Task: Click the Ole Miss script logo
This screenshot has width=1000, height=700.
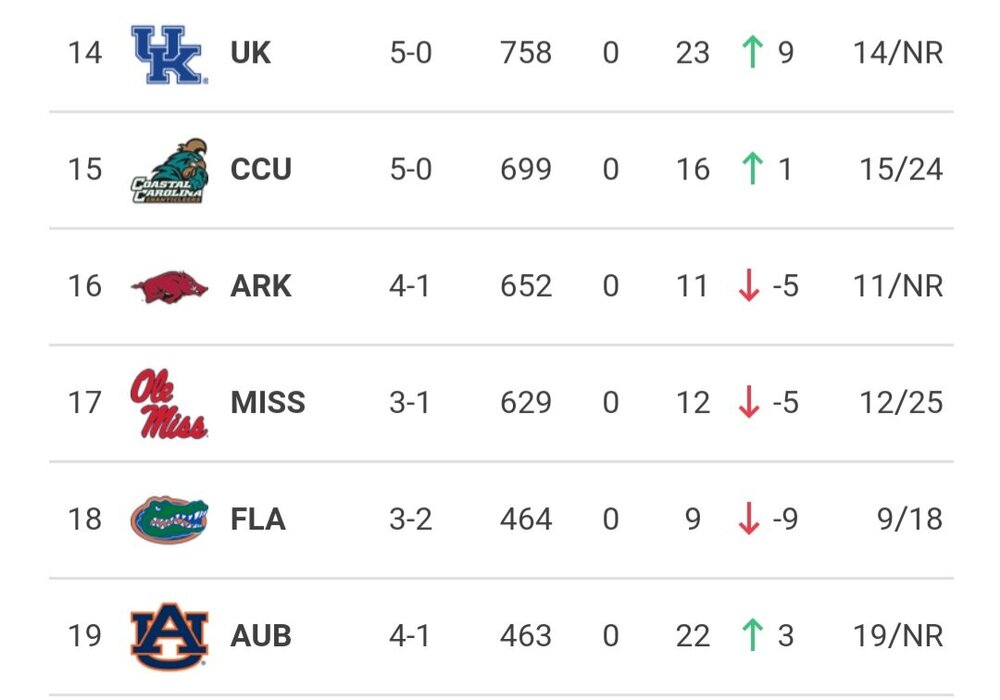Action: coord(168,403)
